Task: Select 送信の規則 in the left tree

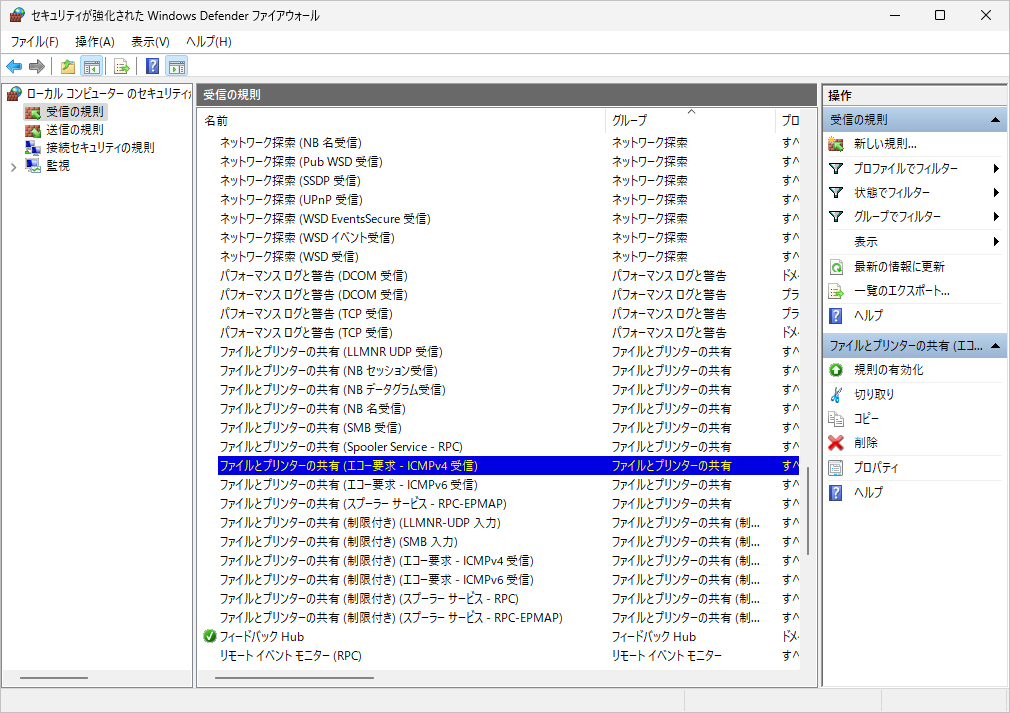Action: (x=75, y=129)
